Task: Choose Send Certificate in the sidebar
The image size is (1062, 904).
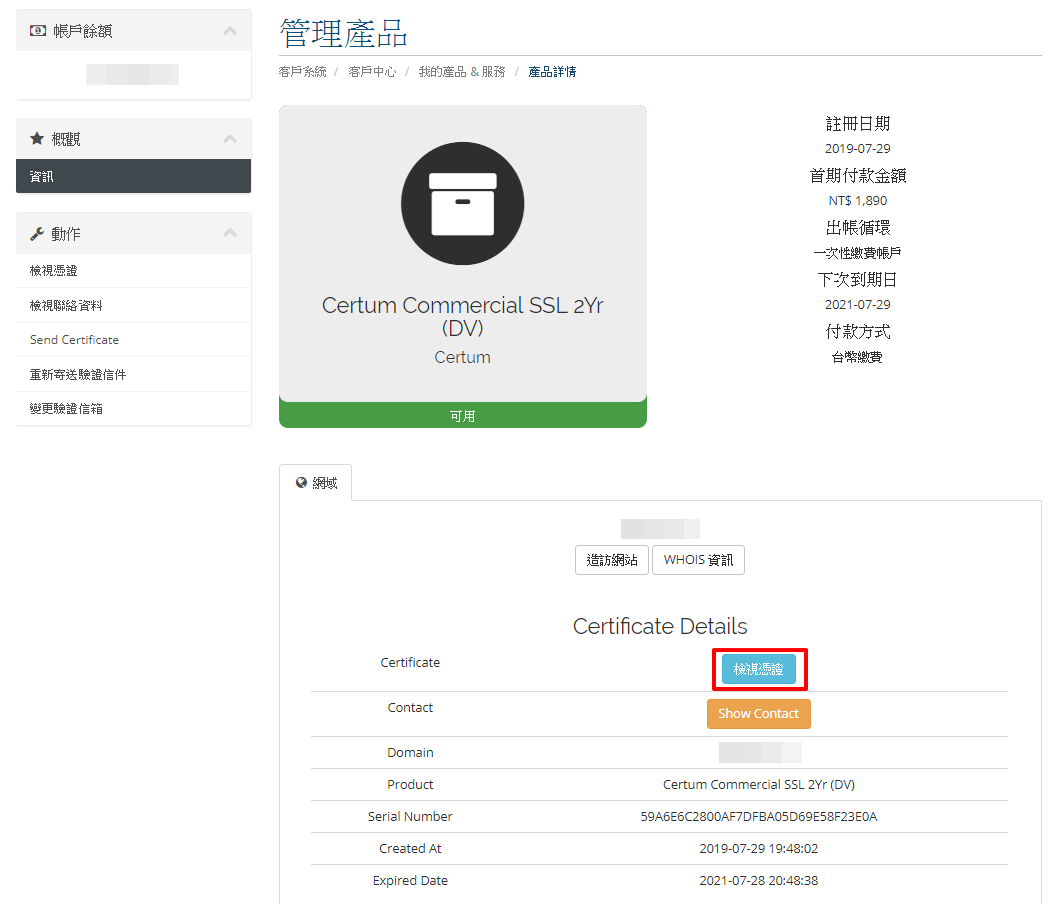Action: coord(133,340)
